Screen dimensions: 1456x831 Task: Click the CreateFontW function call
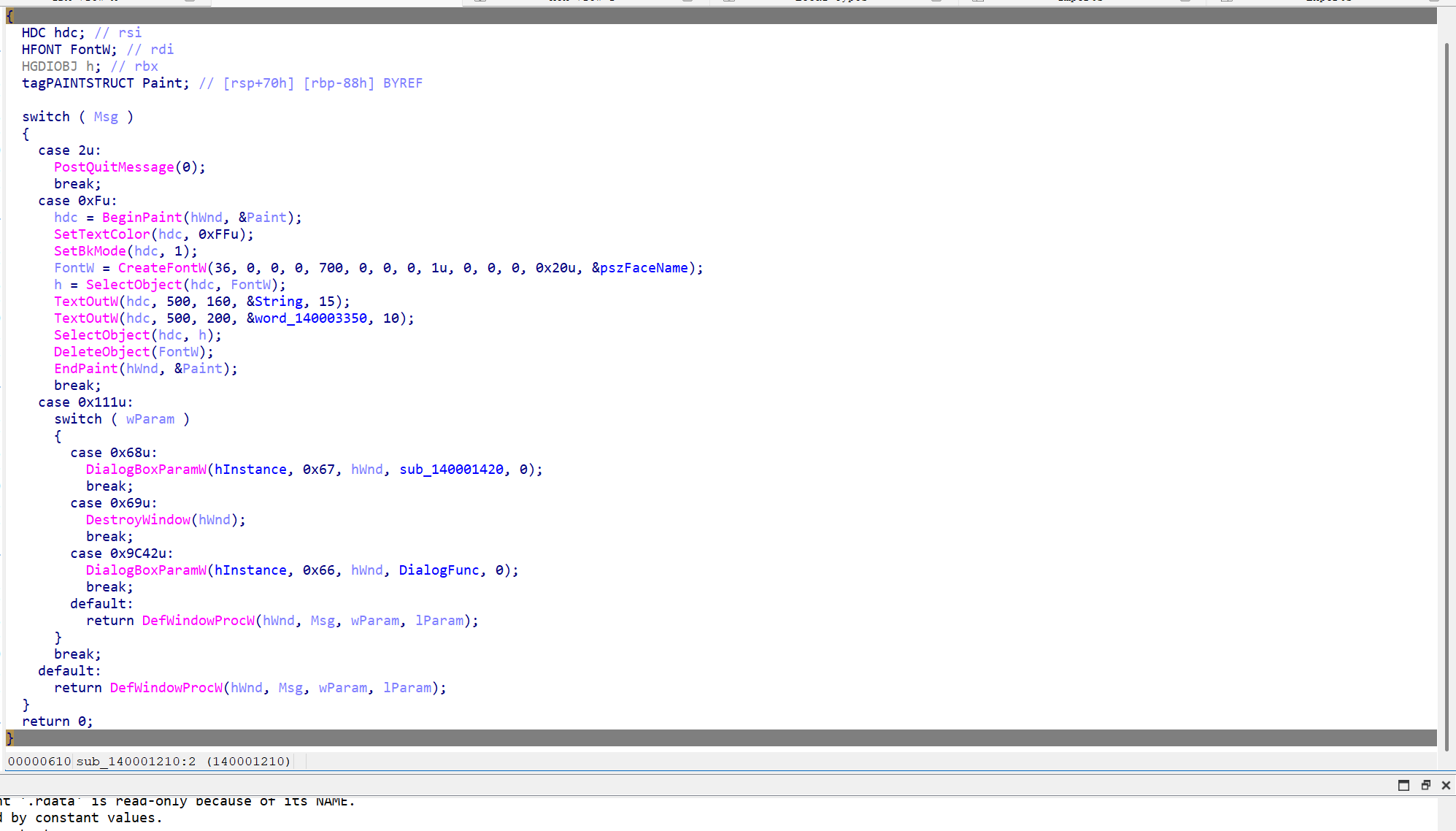[x=162, y=268]
